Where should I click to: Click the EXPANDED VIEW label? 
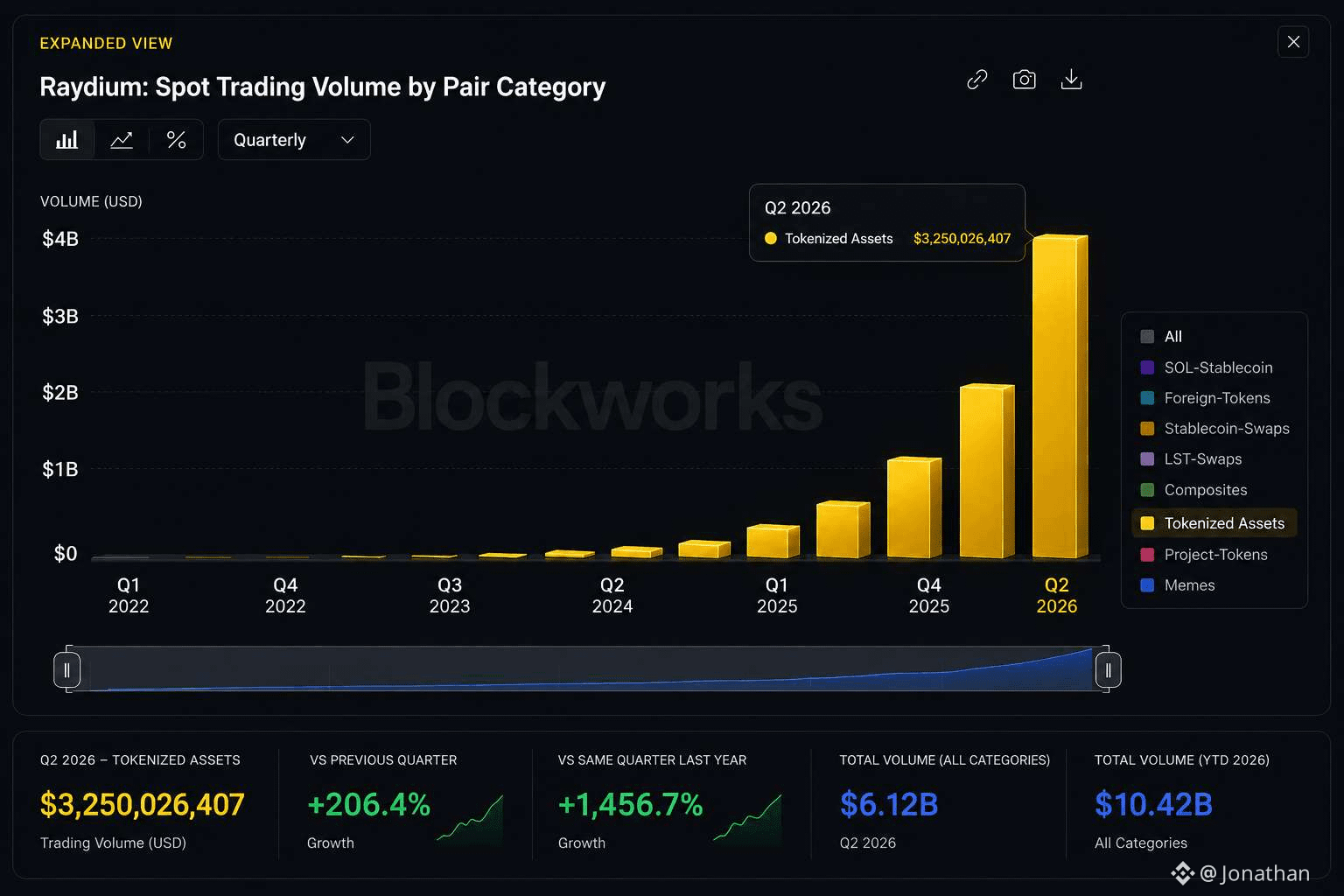[106, 44]
